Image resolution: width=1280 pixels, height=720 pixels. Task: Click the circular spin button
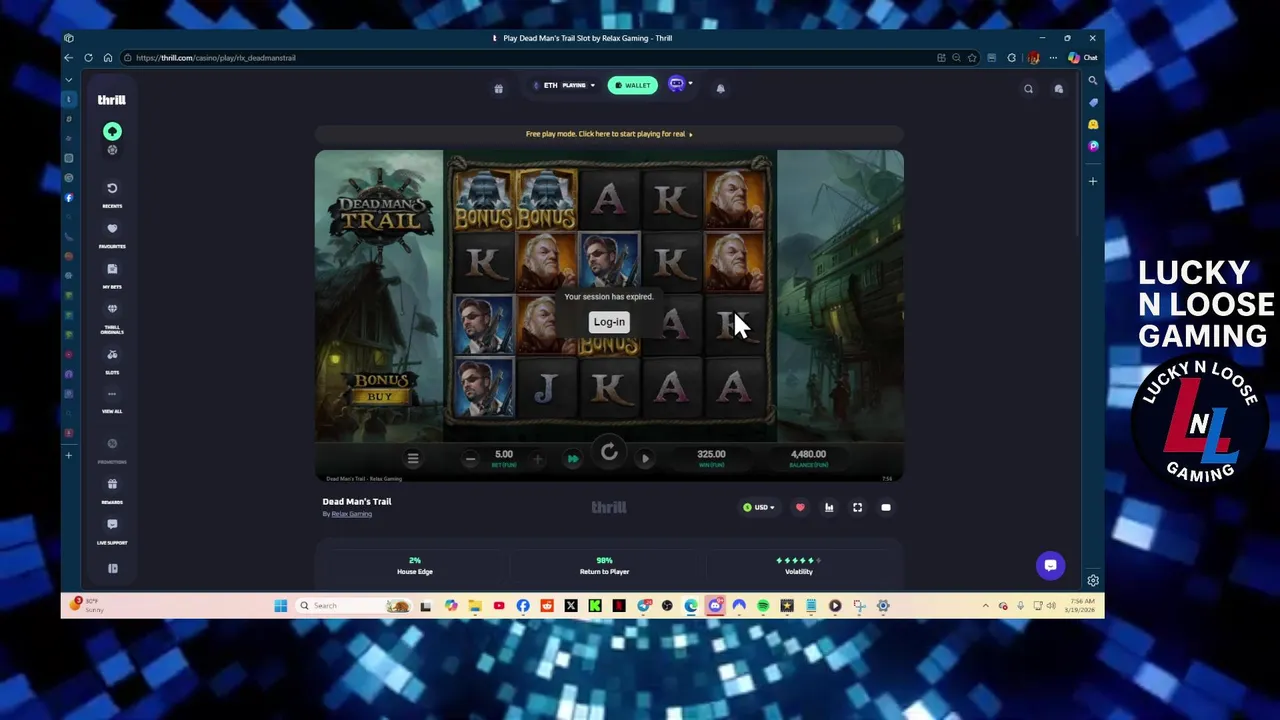[609, 453]
